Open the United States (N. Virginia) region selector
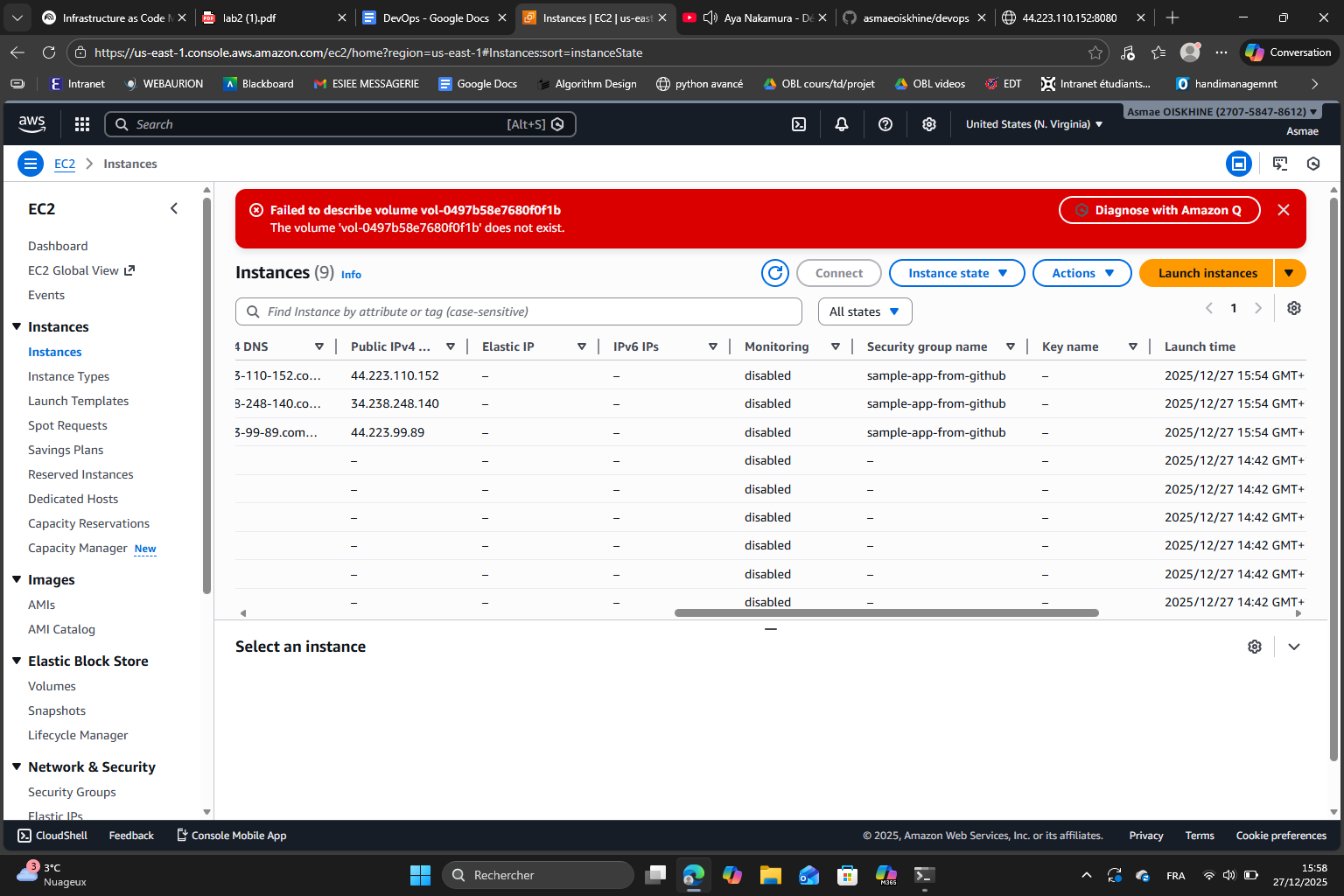Image resolution: width=1344 pixels, height=896 pixels. pyautogui.click(x=1033, y=123)
